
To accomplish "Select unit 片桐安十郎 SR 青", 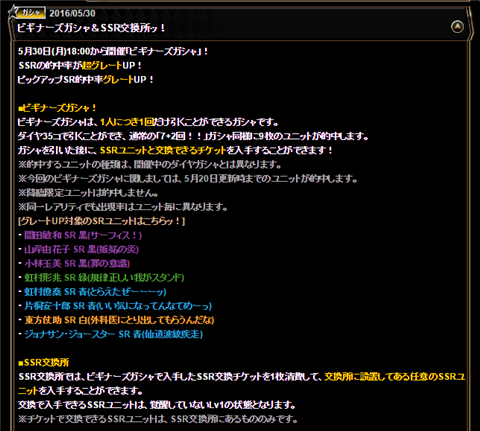I will [x=118, y=306].
